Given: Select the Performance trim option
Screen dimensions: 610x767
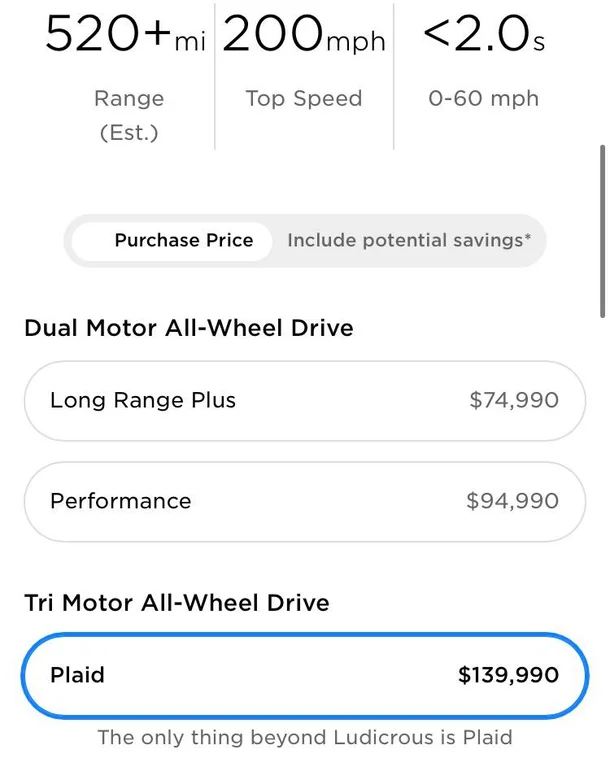Looking at the screenshot, I should coord(304,501).
